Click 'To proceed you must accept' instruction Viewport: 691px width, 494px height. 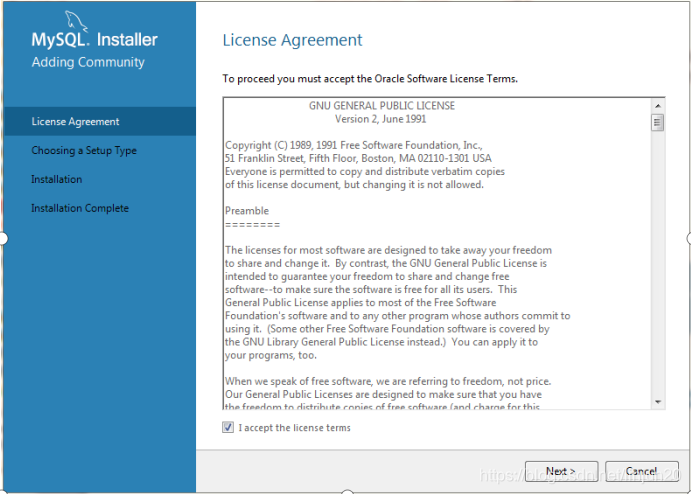370,79
